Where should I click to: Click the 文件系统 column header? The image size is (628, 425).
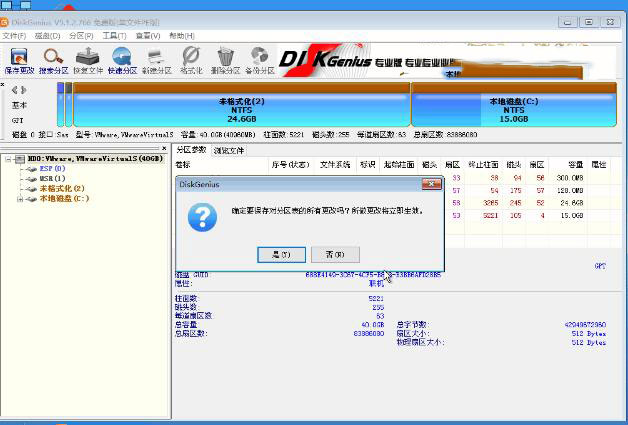[x=335, y=164]
